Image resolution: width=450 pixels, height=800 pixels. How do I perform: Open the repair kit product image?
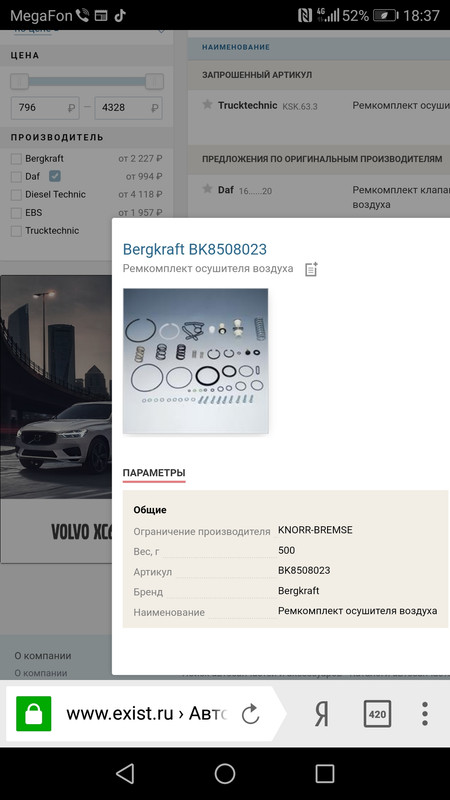(x=195, y=361)
